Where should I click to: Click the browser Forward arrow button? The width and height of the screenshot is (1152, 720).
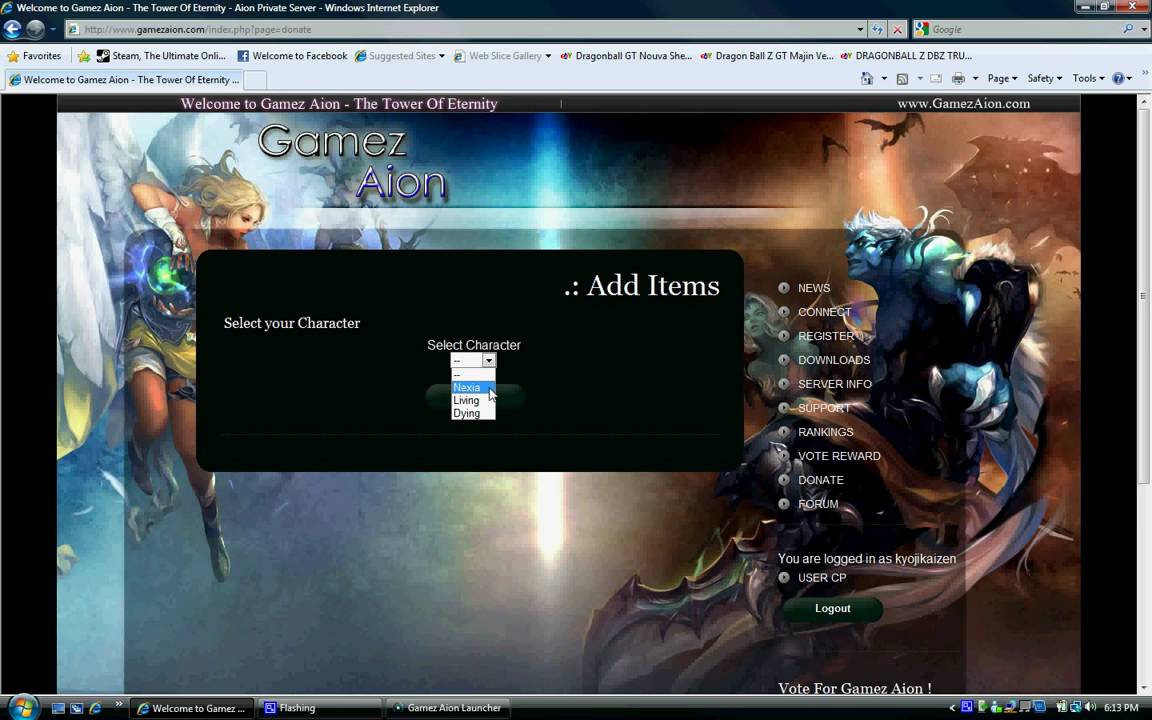(x=35, y=29)
